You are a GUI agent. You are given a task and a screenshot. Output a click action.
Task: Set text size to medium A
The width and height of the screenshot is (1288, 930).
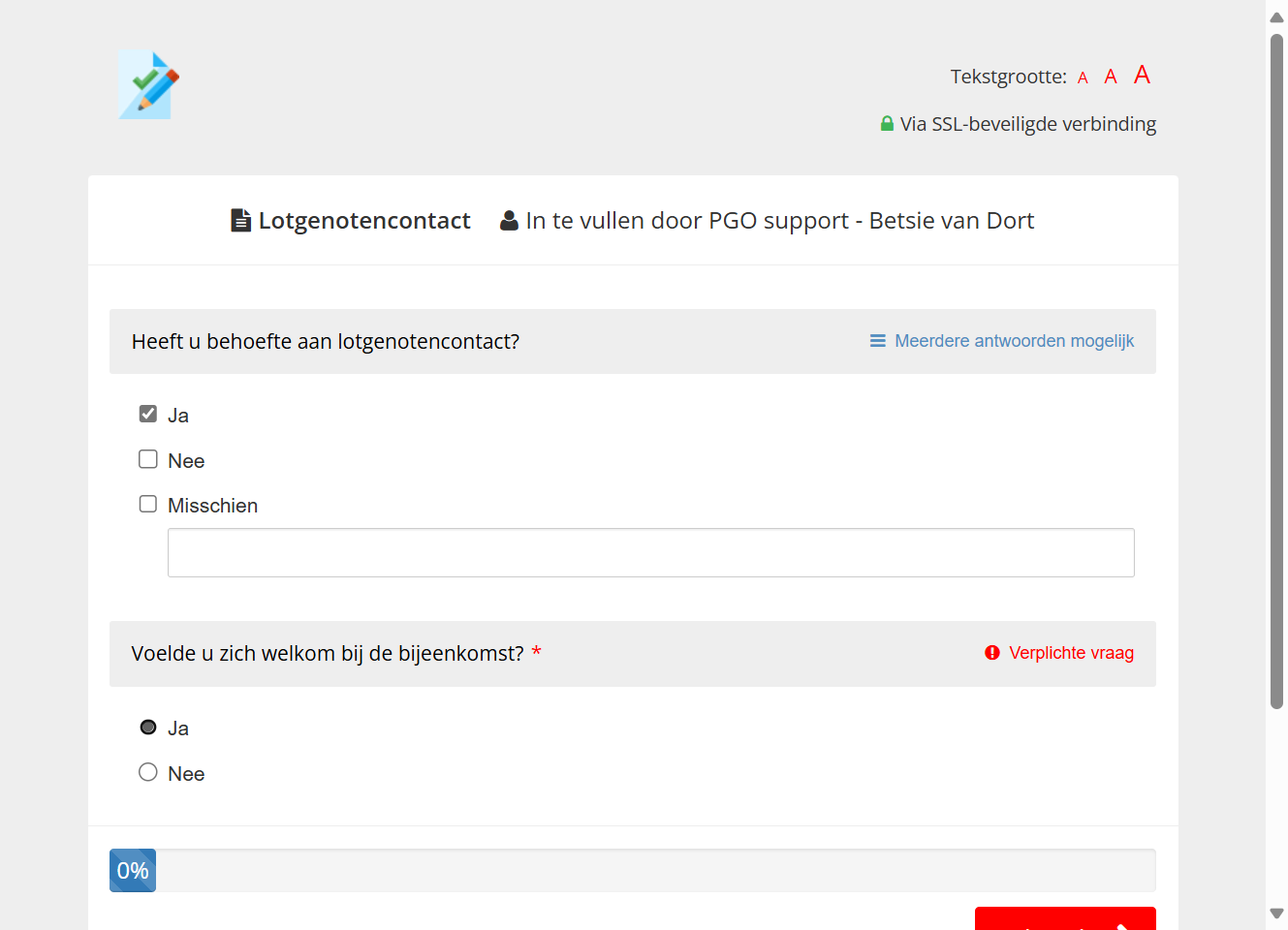pyautogui.click(x=1111, y=77)
